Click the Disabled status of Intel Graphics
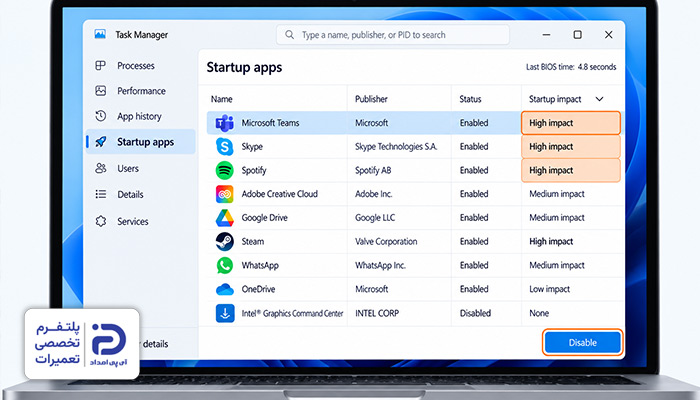 475,313
